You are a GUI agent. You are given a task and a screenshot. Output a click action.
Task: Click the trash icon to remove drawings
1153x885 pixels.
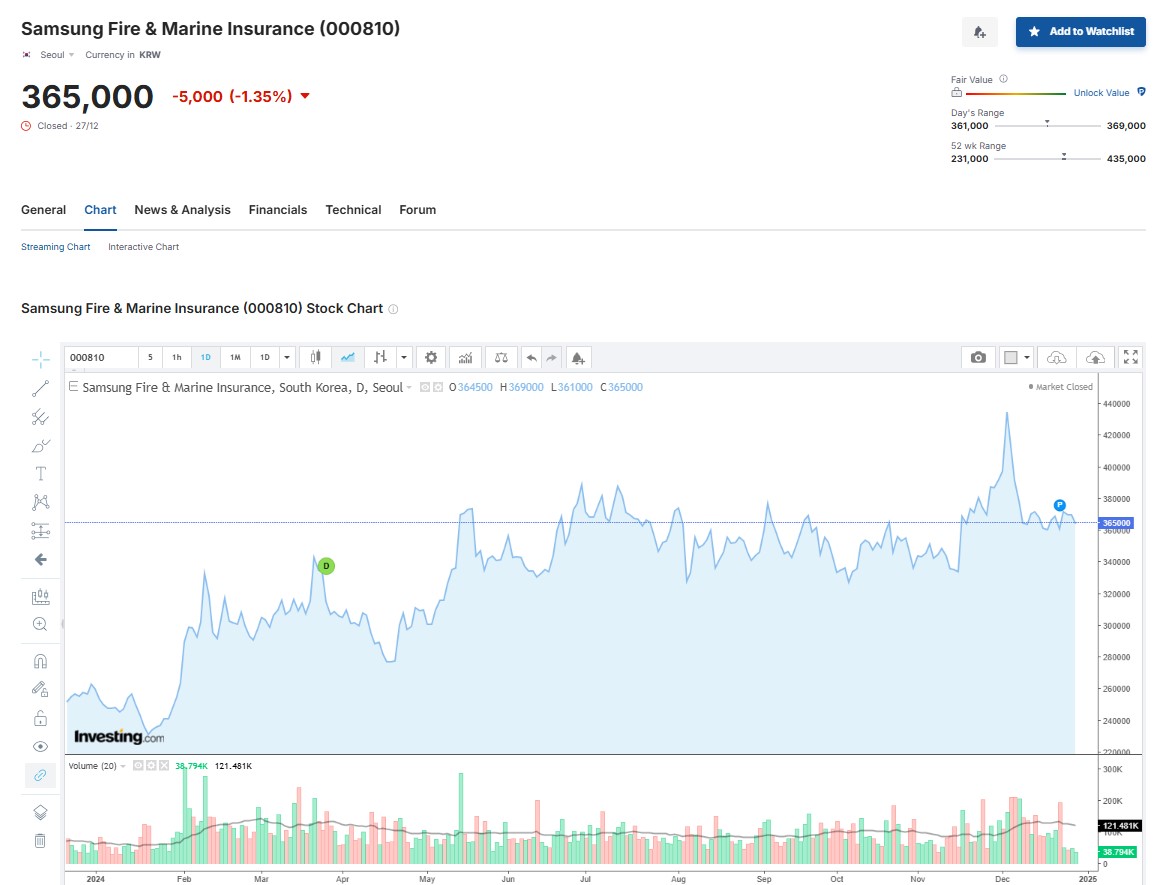(40, 840)
